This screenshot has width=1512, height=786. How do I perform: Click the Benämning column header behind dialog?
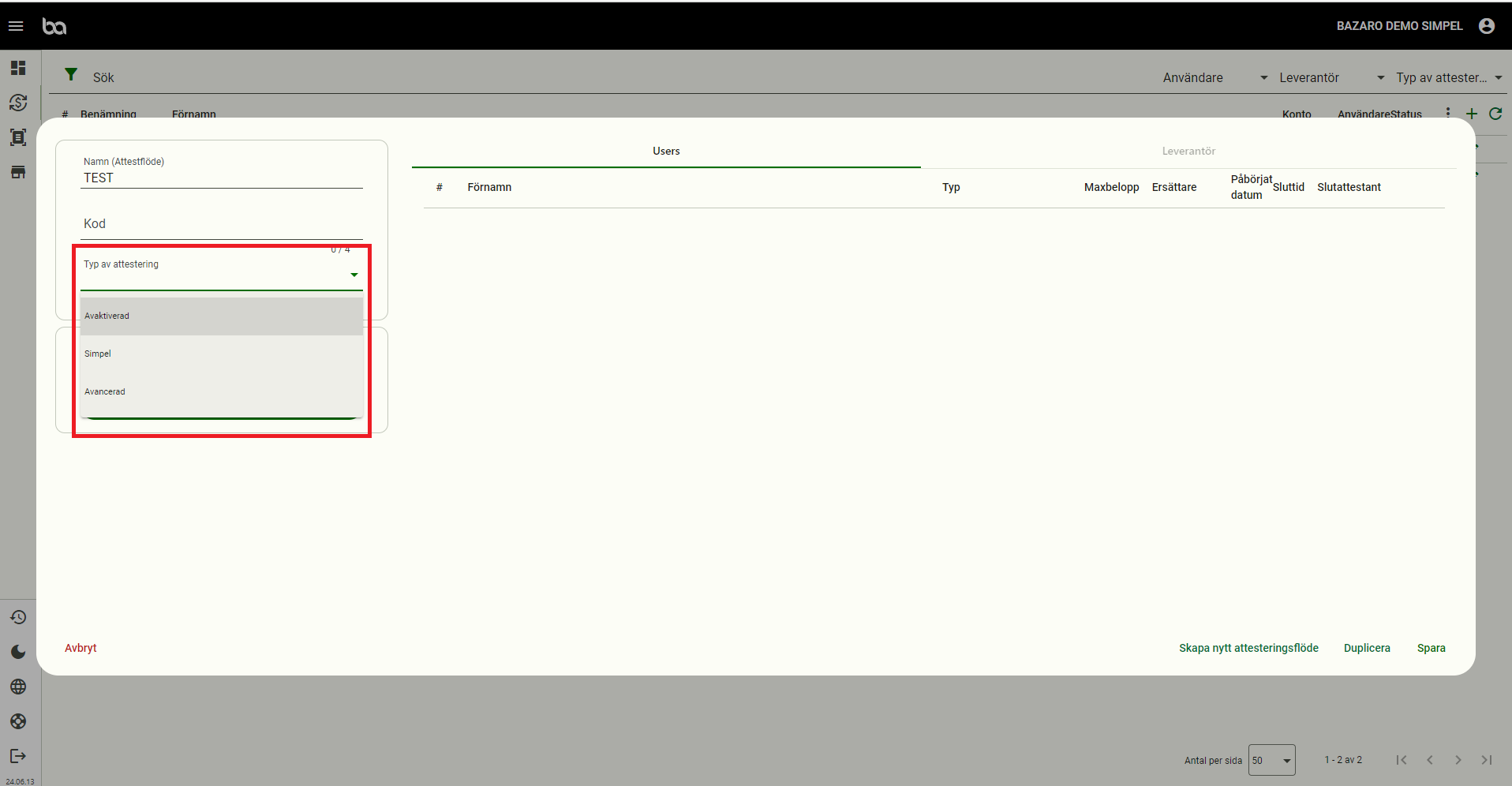click(x=108, y=114)
